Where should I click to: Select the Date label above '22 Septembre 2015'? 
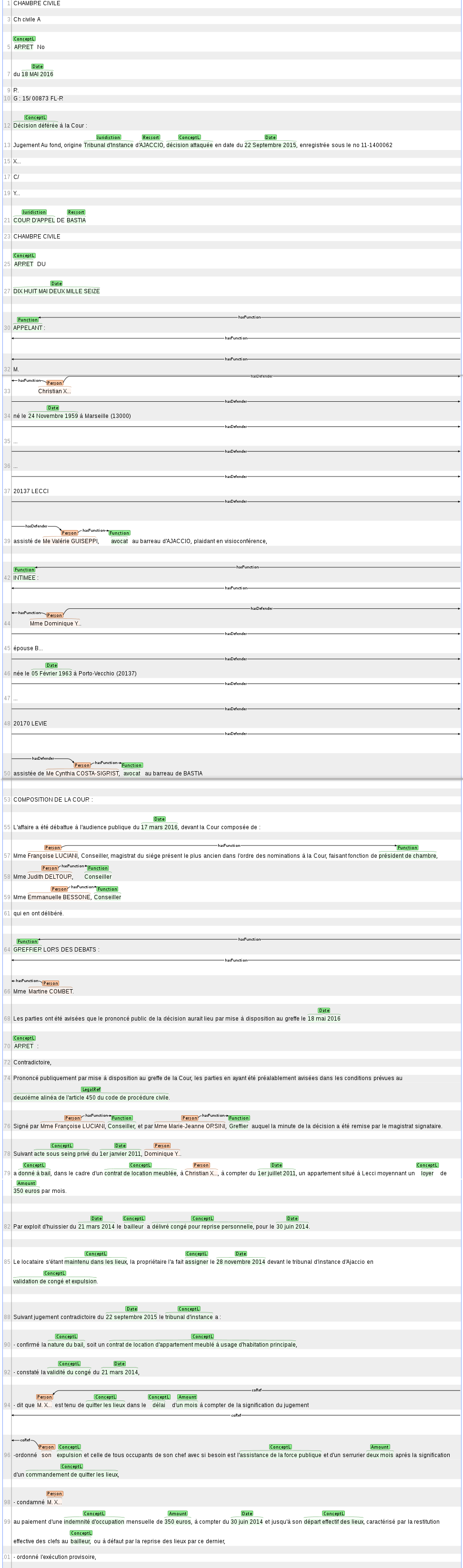click(271, 138)
